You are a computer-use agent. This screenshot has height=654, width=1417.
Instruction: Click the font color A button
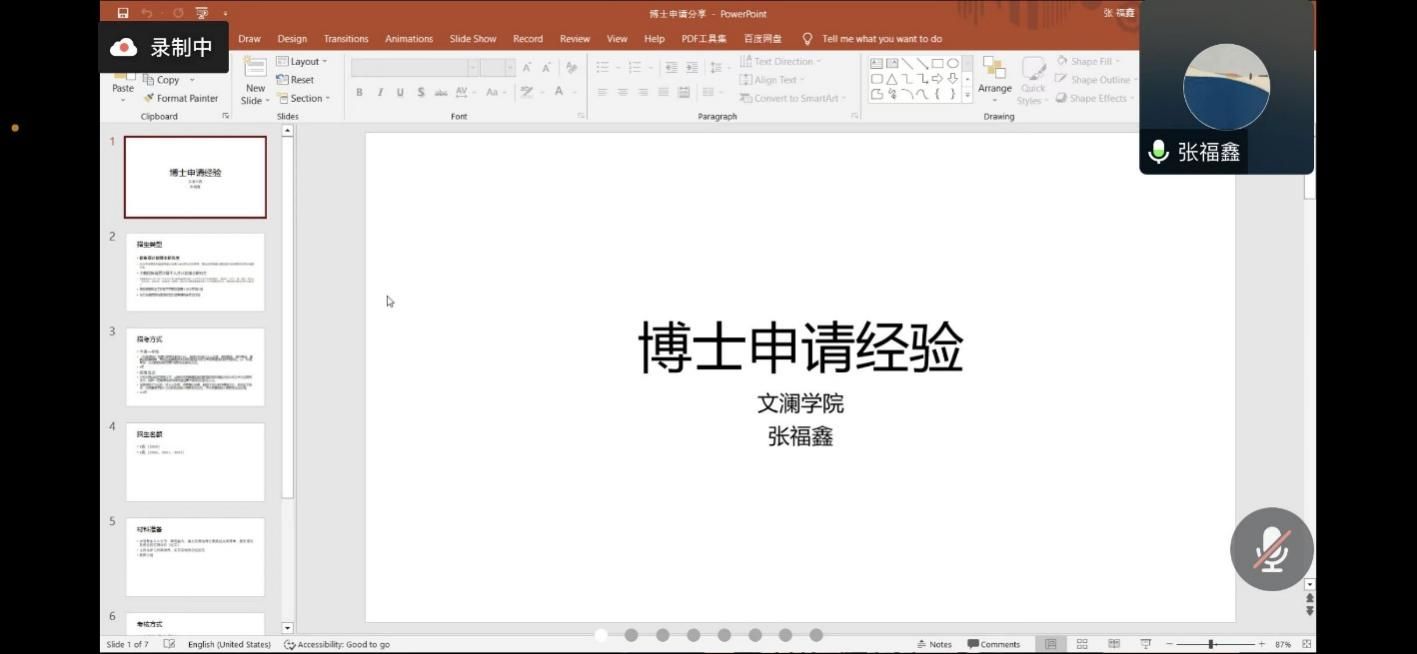tap(559, 92)
